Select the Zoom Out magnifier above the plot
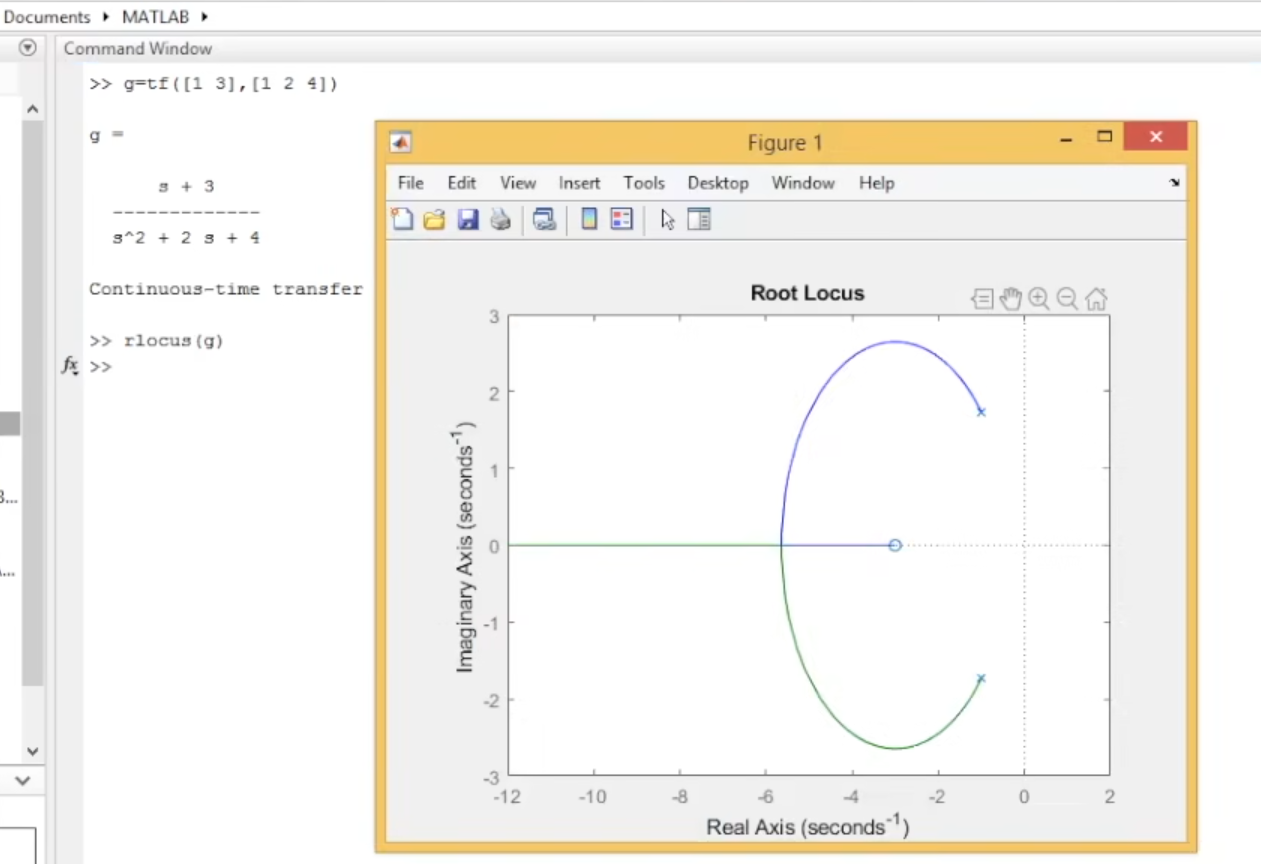Image resolution: width=1261 pixels, height=864 pixels. (x=1067, y=298)
